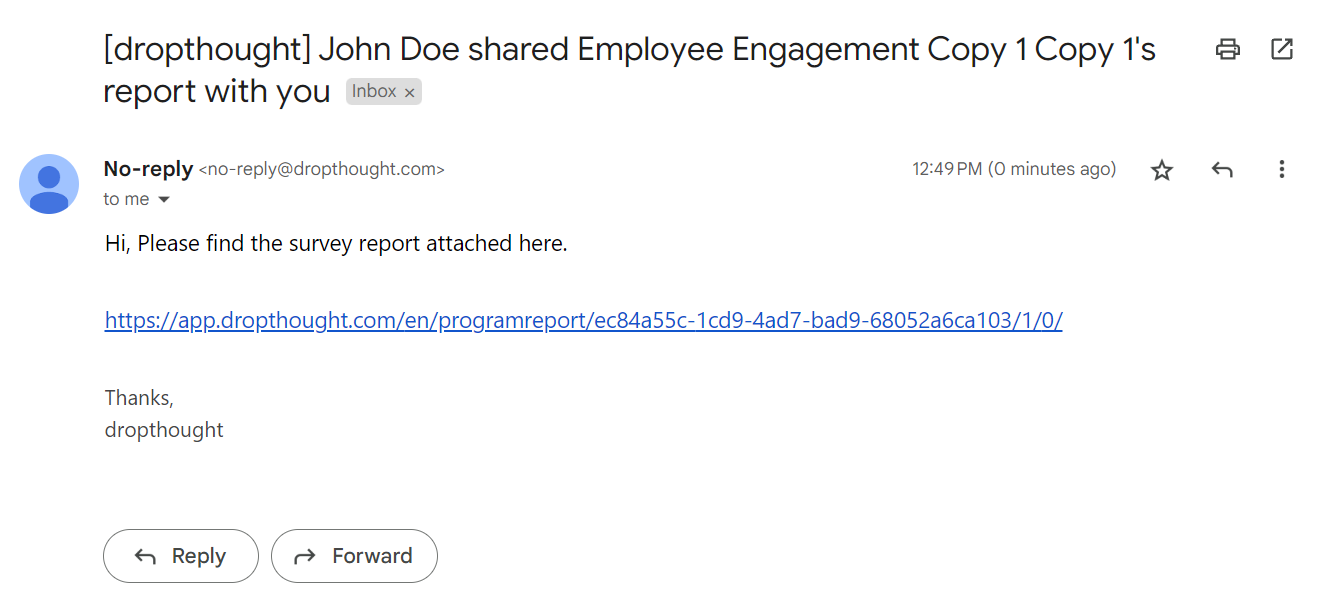Star this dropthought message
The width and height of the screenshot is (1321, 615).
pos(1161,170)
